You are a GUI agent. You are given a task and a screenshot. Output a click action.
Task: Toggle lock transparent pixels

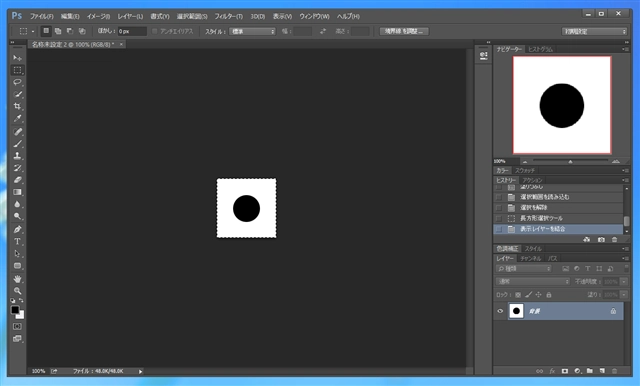tap(518, 295)
